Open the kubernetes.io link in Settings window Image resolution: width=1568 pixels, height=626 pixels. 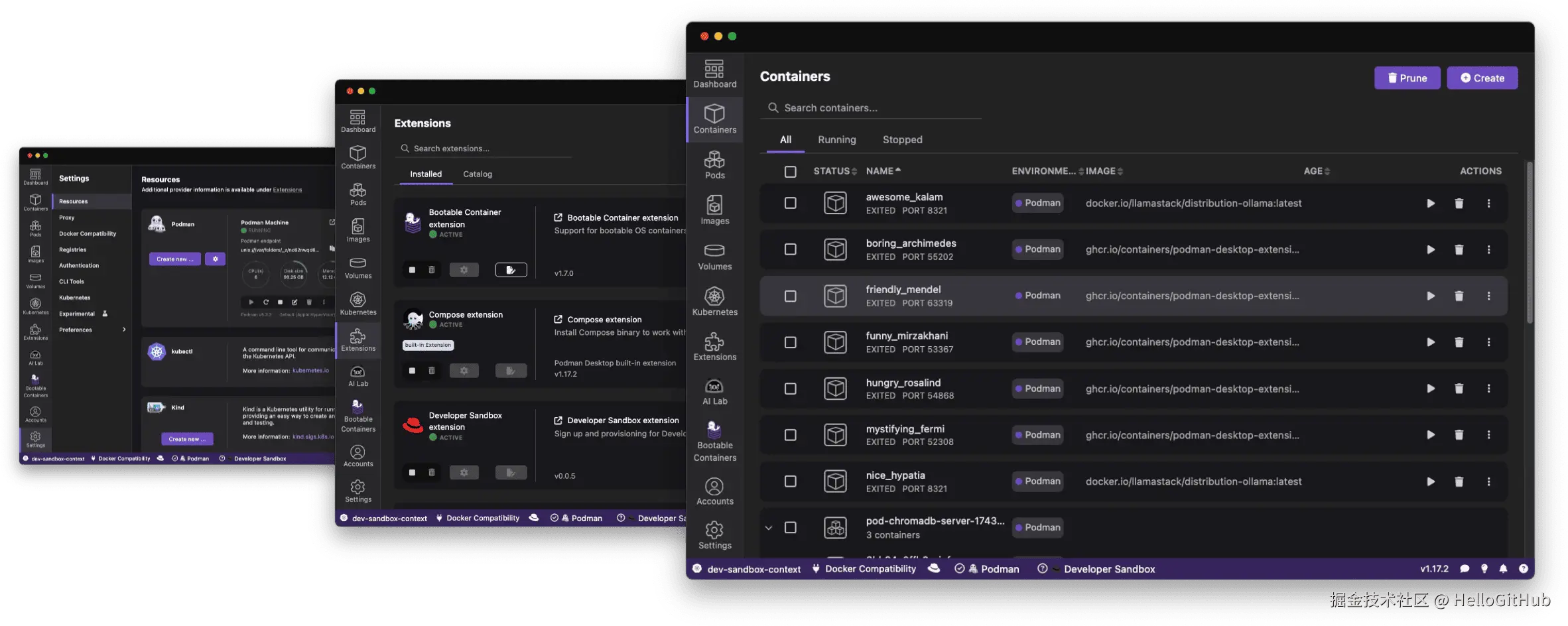[310, 371]
